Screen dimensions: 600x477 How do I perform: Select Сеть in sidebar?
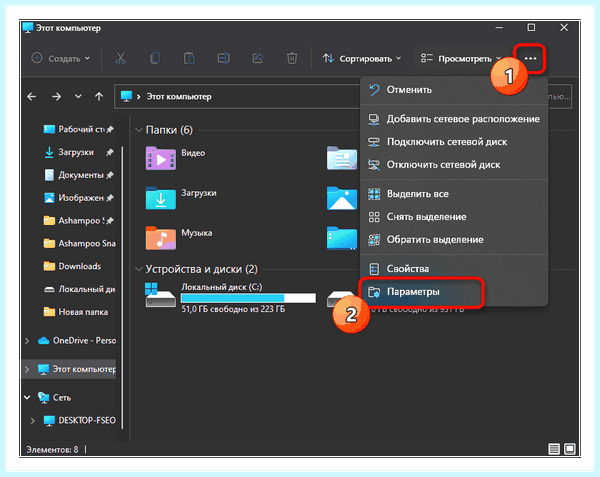[x=54, y=397]
